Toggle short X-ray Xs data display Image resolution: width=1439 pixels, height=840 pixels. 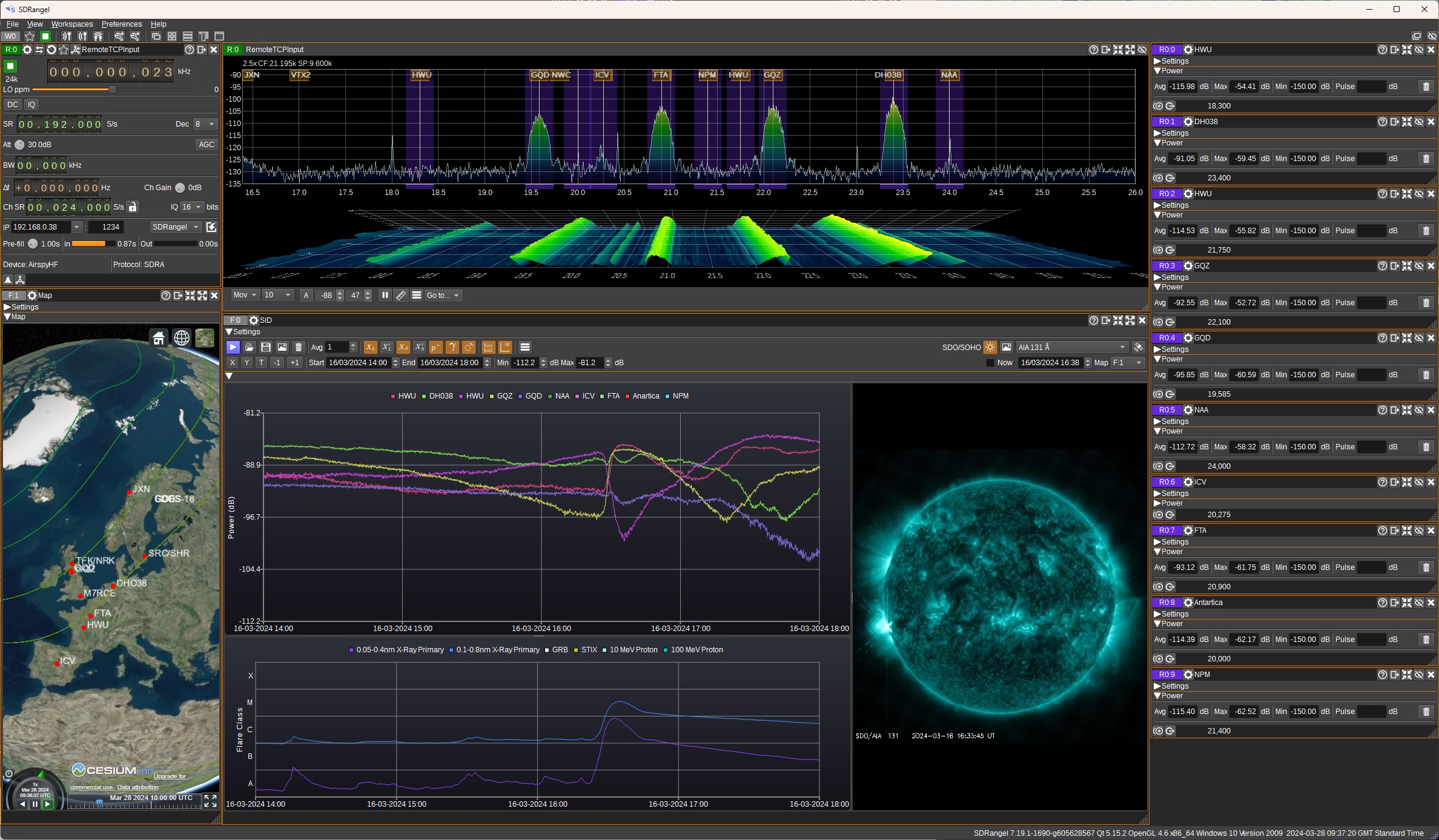coord(403,347)
